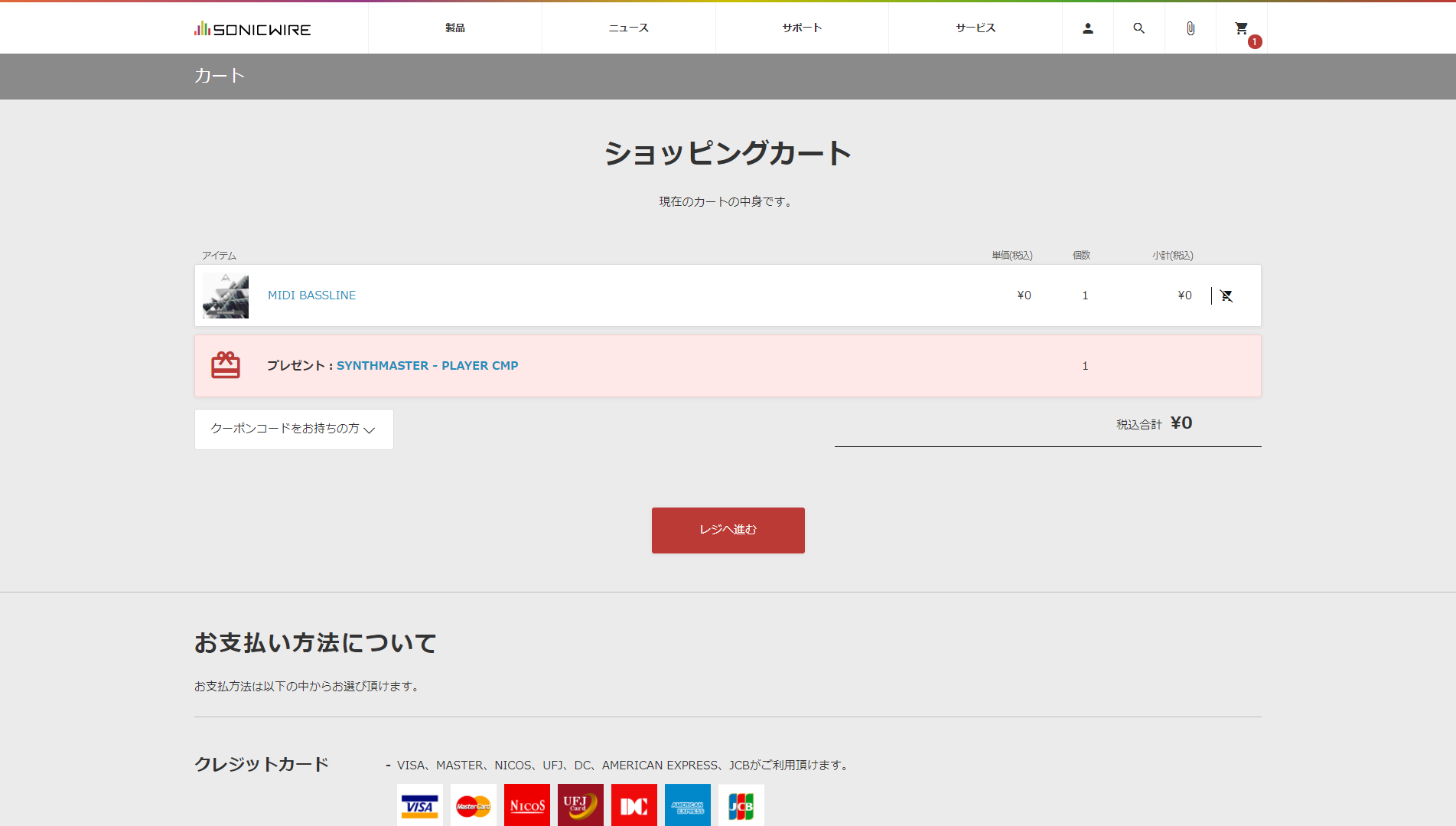
Task: Click the アイテム column header
Action: (219, 256)
